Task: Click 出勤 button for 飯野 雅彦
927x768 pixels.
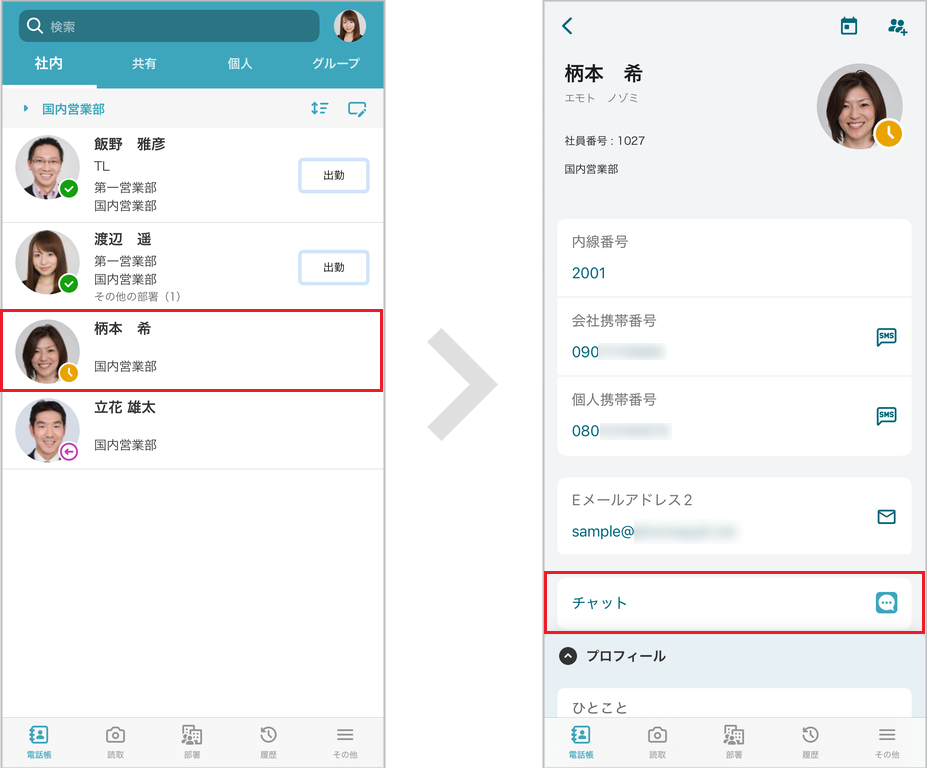Action: (x=334, y=175)
